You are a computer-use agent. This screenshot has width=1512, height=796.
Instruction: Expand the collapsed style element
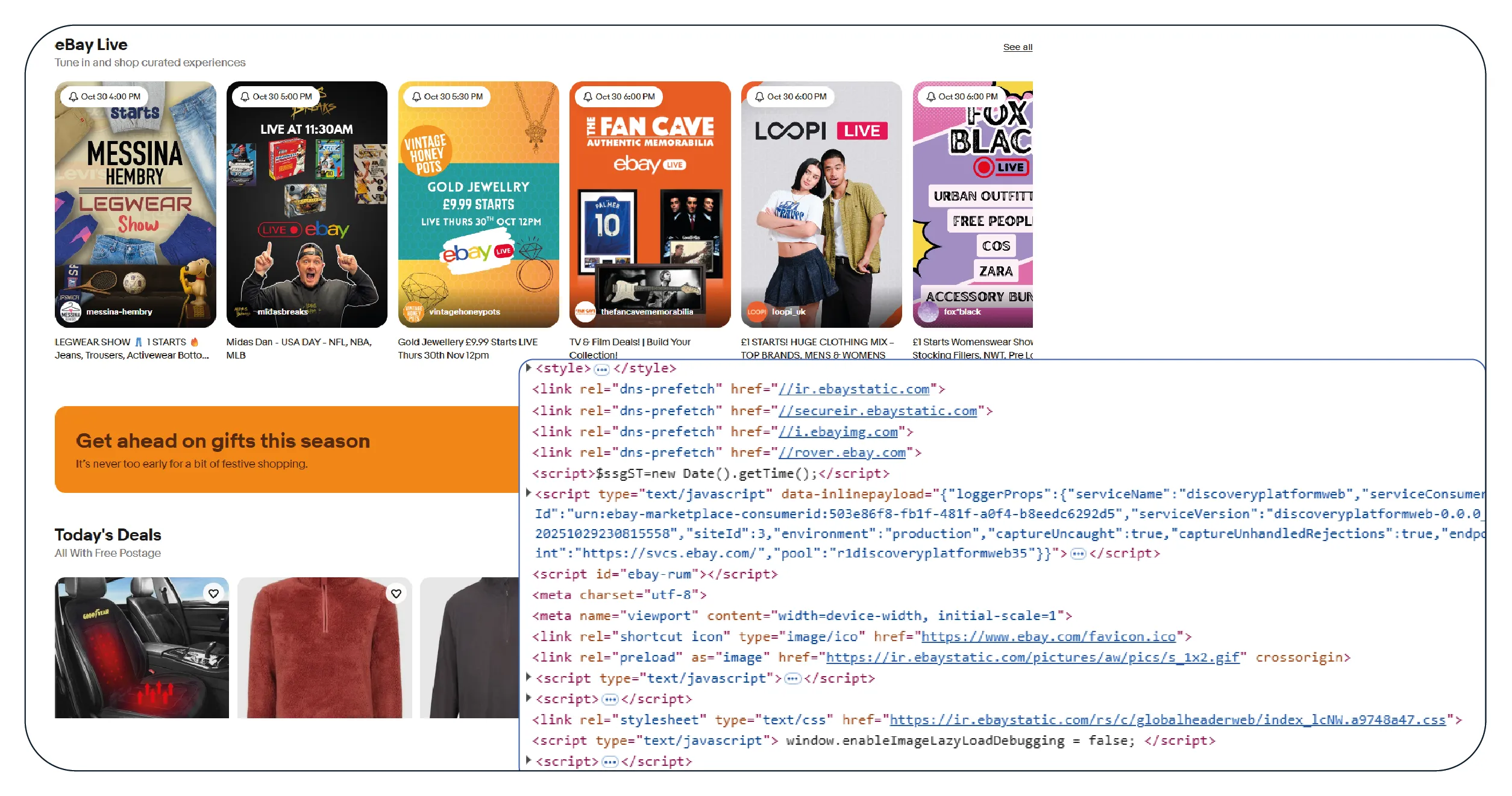(529, 368)
